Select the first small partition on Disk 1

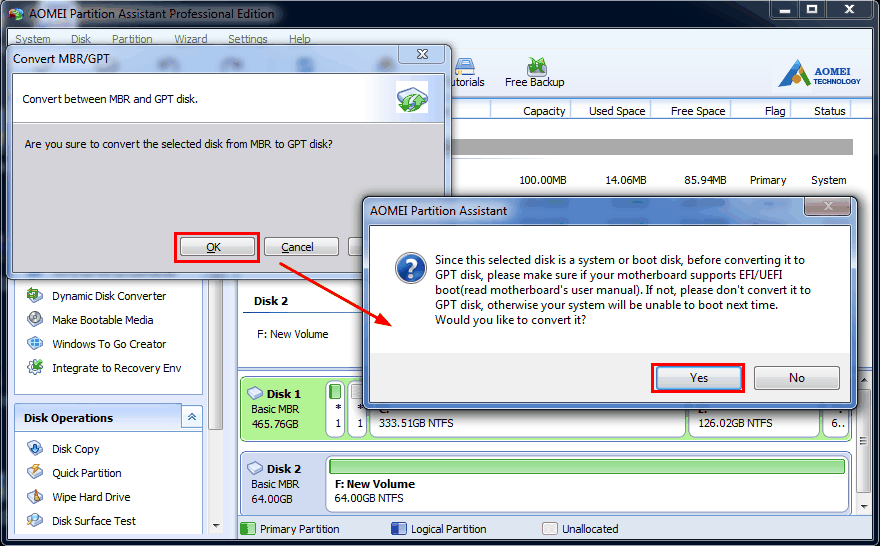pyautogui.click(x=336, y=409)
